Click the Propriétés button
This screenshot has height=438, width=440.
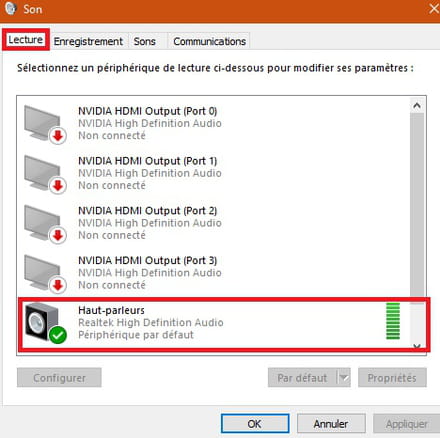click(392, 378)
